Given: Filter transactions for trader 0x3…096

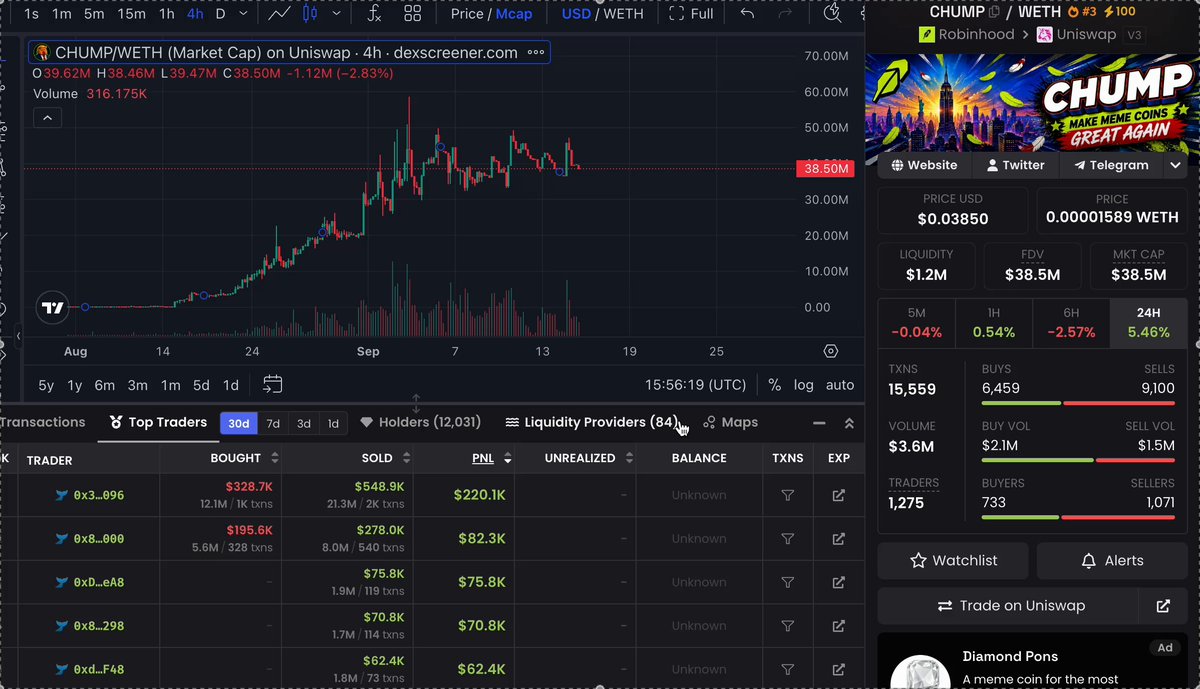Looking at the screenshot, I should (x=788, y=495).
